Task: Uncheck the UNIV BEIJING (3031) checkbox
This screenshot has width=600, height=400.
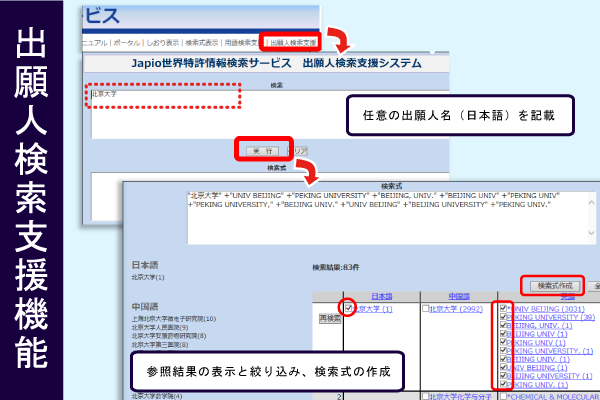Action: point(503,310)
